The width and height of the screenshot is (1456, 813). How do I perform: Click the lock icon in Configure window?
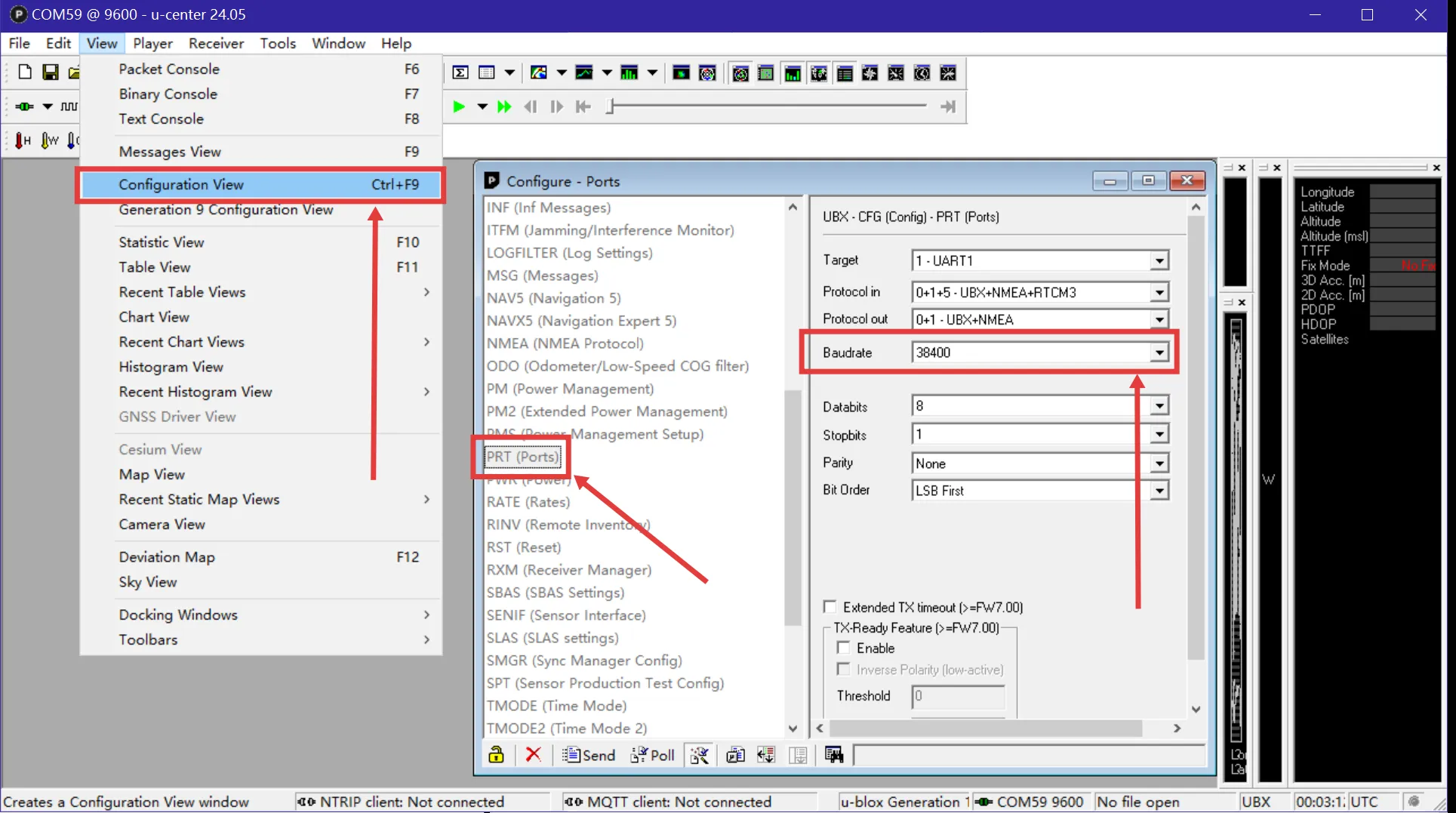pos(496,755)
